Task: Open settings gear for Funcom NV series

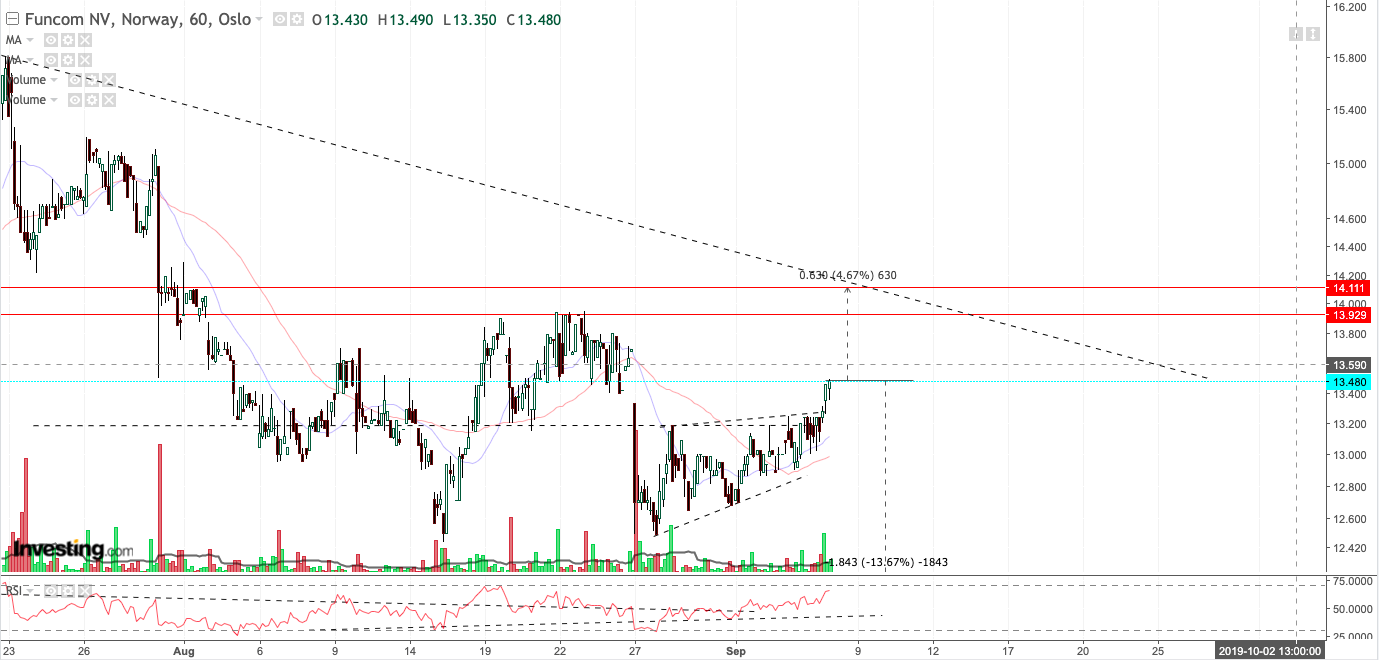Action: point(297,20)
